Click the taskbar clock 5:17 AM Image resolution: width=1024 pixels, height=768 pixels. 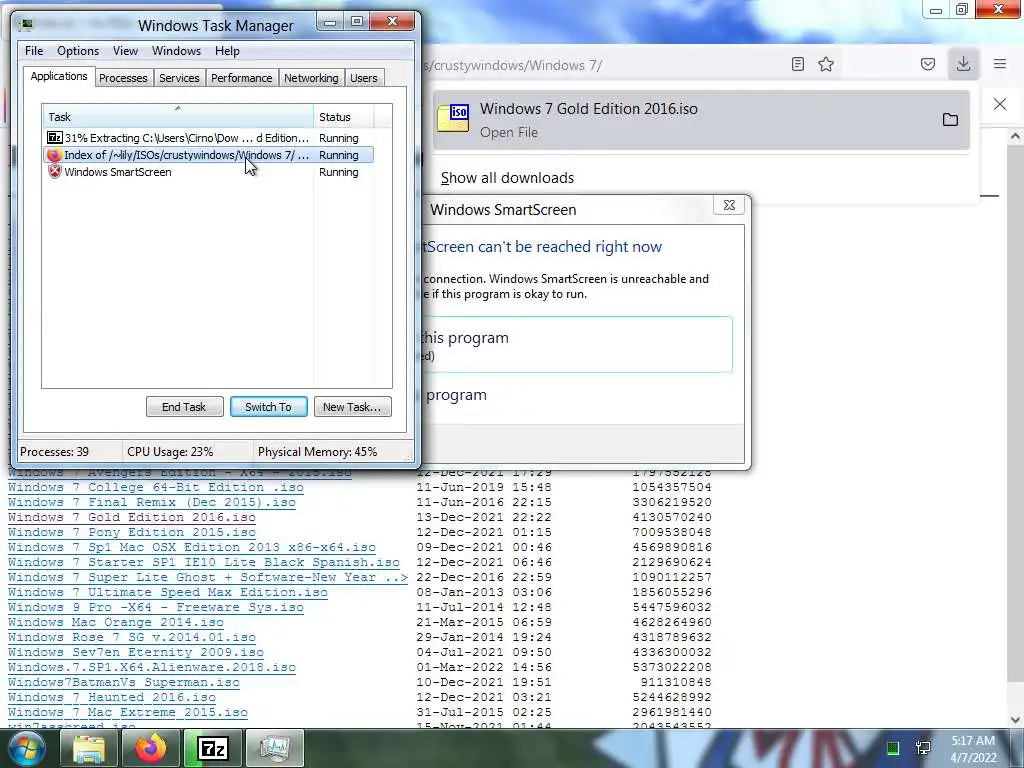click(x=973, y=741)
